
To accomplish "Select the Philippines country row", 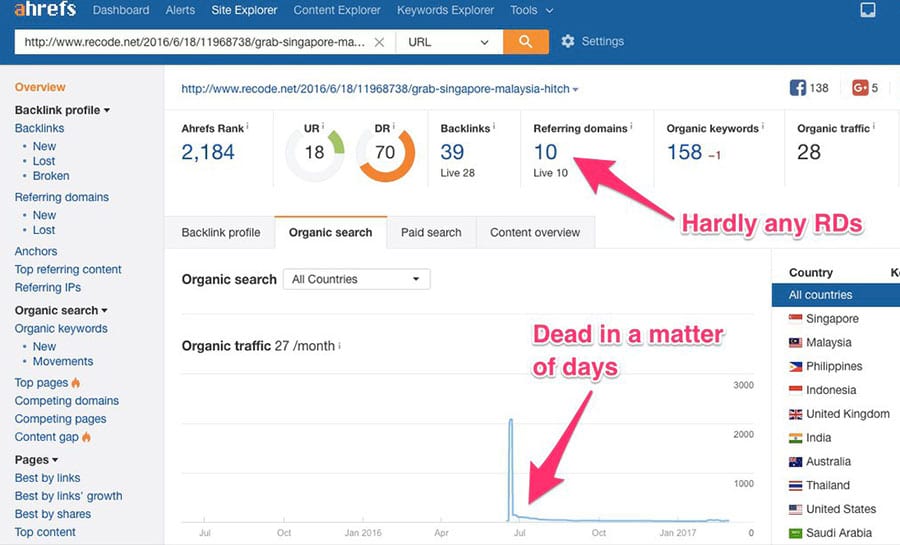I will pyautogui.click(x=836, y=366).
